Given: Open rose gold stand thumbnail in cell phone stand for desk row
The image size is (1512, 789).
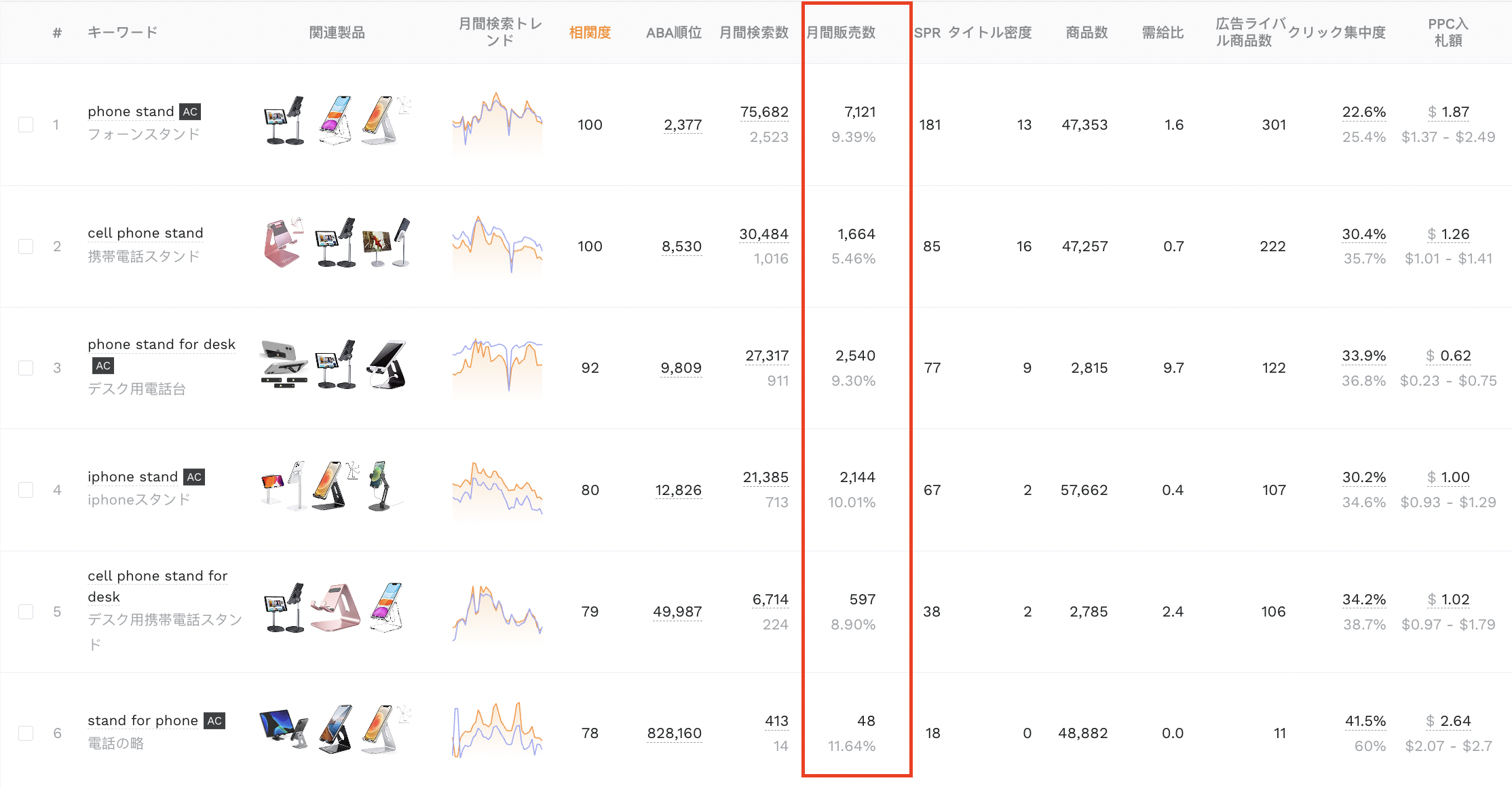Looking at the screenshot, I should pyautogui.click(x=335, y=608).
